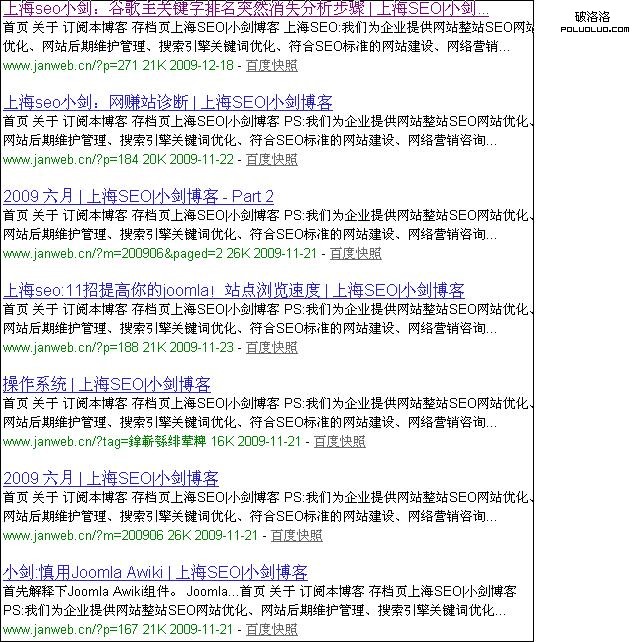Open 百度快照 for www.janweb.cn/?m=200906 26K result
The image size is (640, 642).
click(x=296, y=536)
